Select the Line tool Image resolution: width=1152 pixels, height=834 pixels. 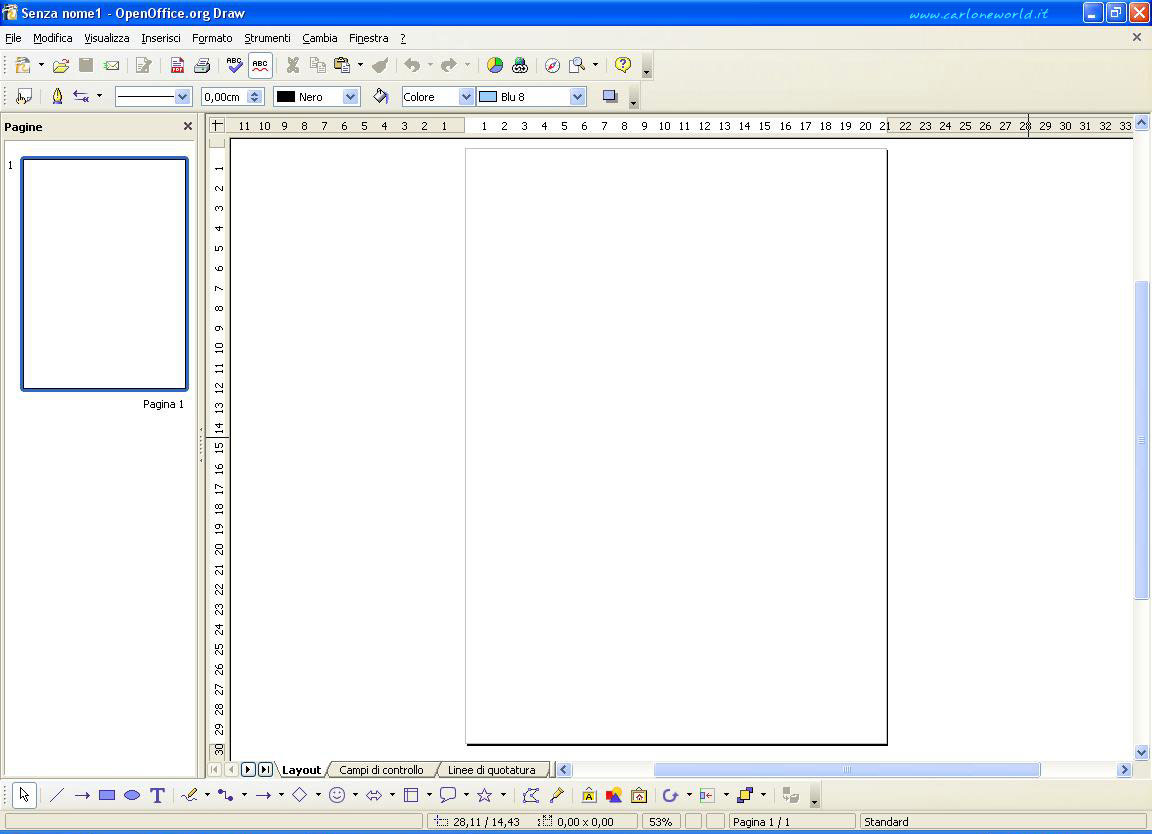click(x=57, y=795)
